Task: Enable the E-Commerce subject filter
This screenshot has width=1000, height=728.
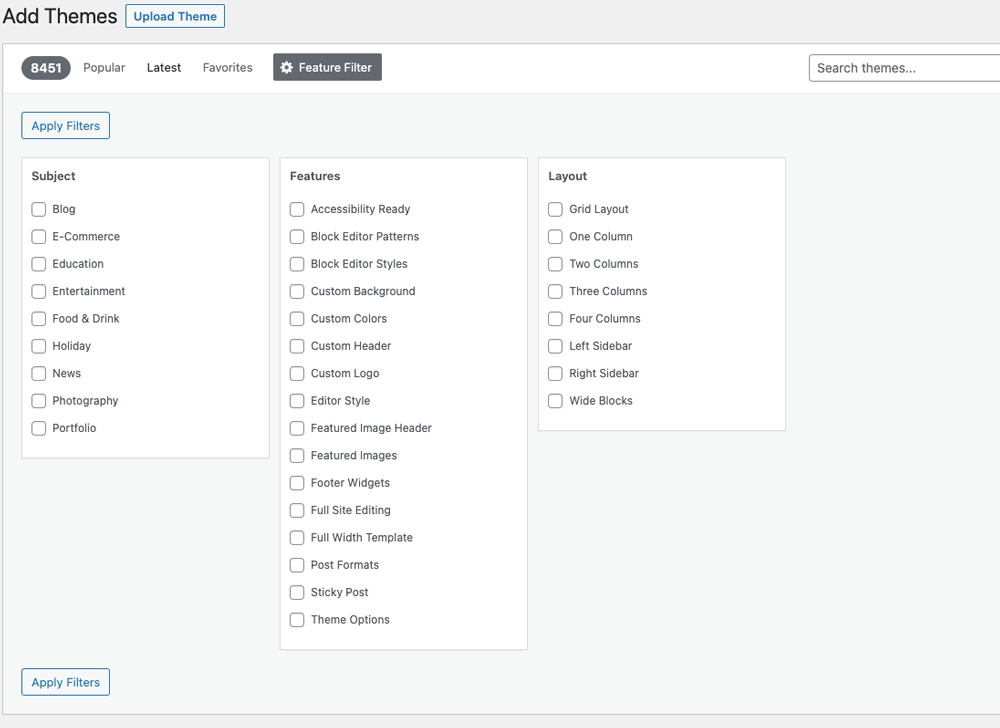Action: [x=38, y=236]
